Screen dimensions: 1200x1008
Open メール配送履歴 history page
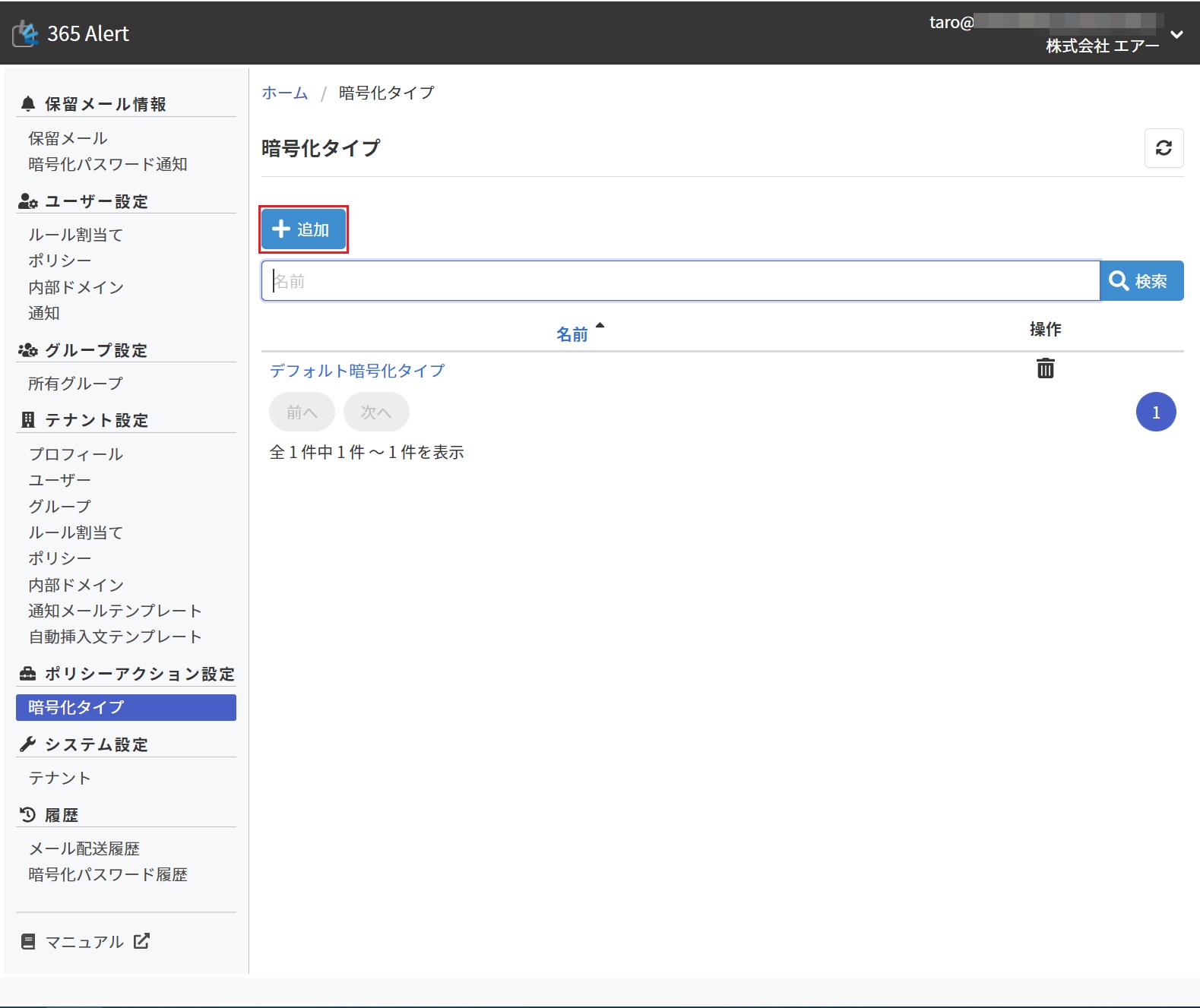(84, 848)
